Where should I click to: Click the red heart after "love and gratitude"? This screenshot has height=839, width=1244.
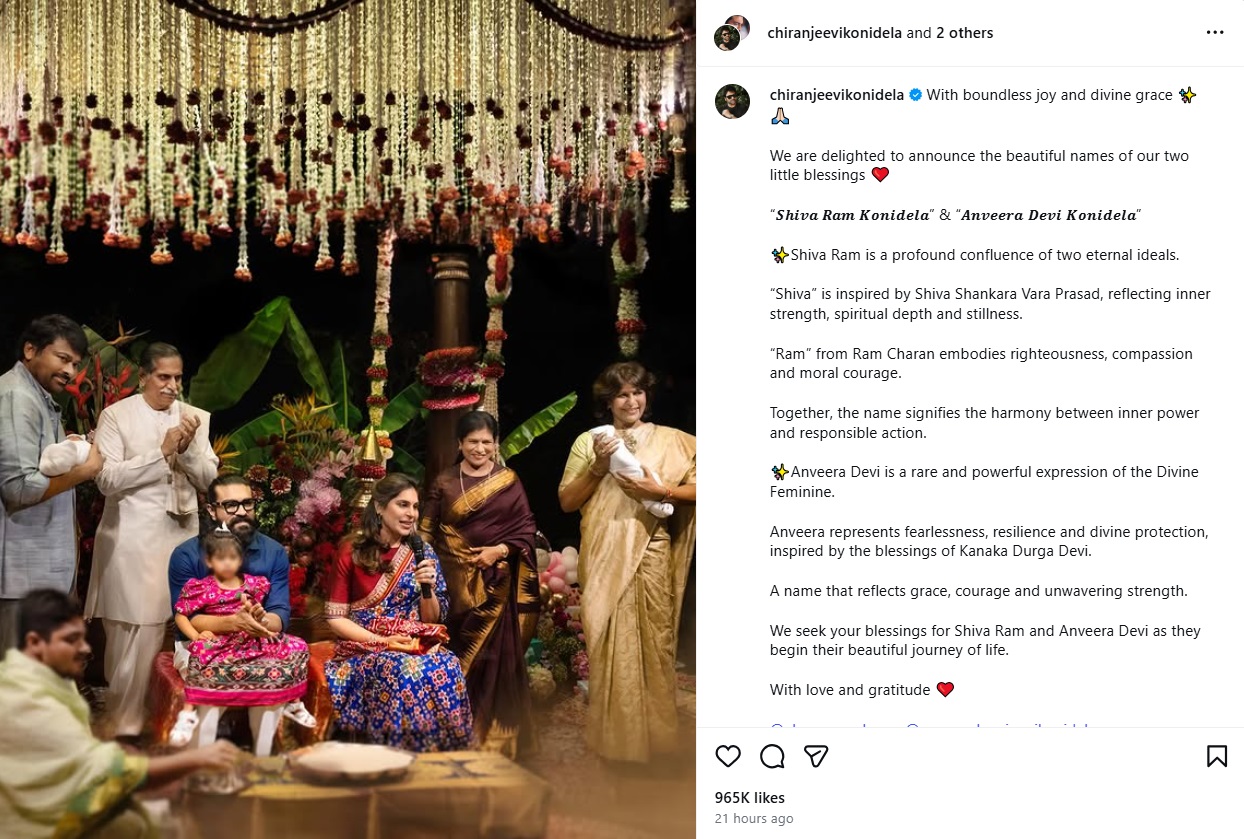tap(945, 690)
